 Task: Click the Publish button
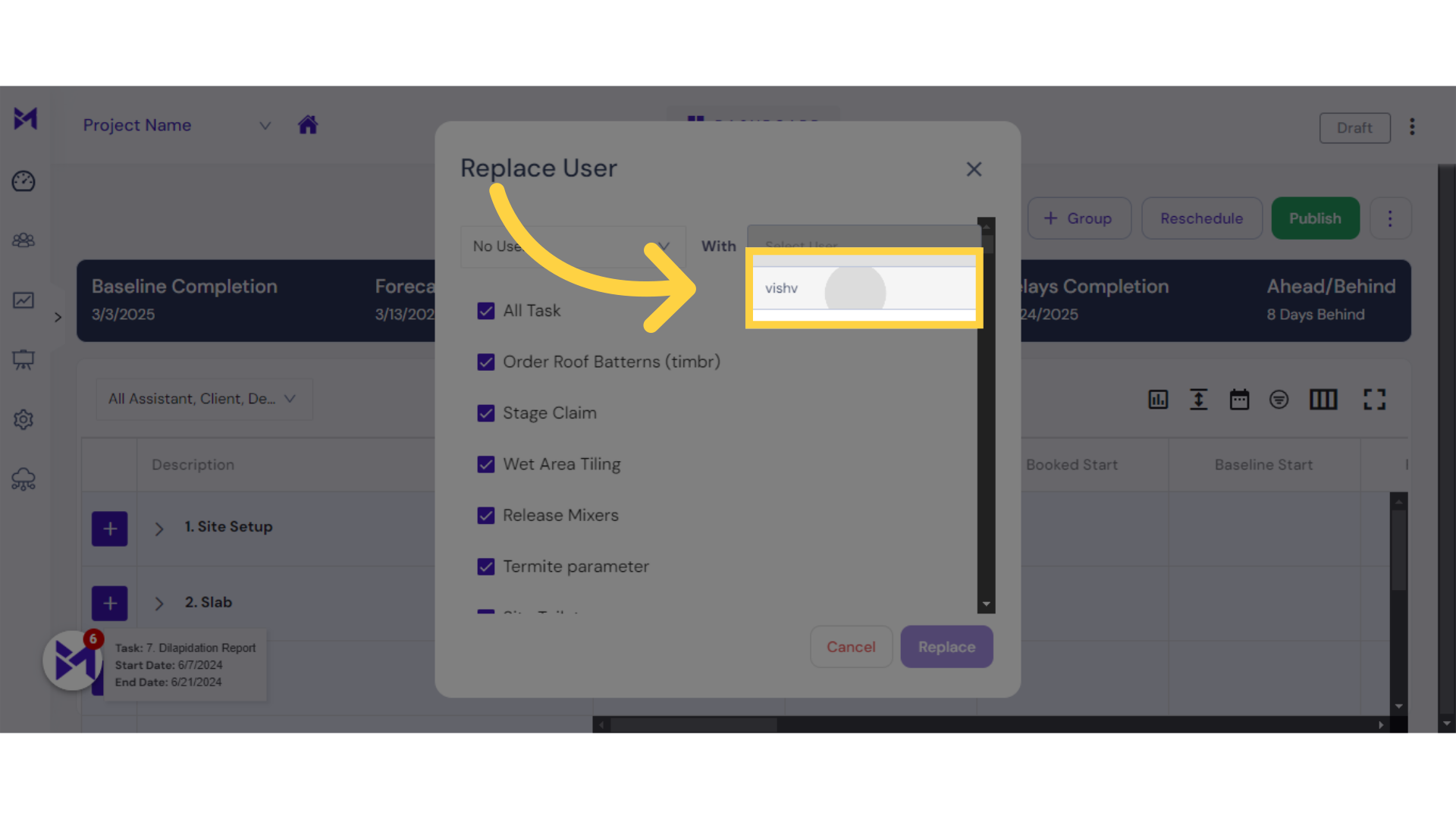point(1315,218)
